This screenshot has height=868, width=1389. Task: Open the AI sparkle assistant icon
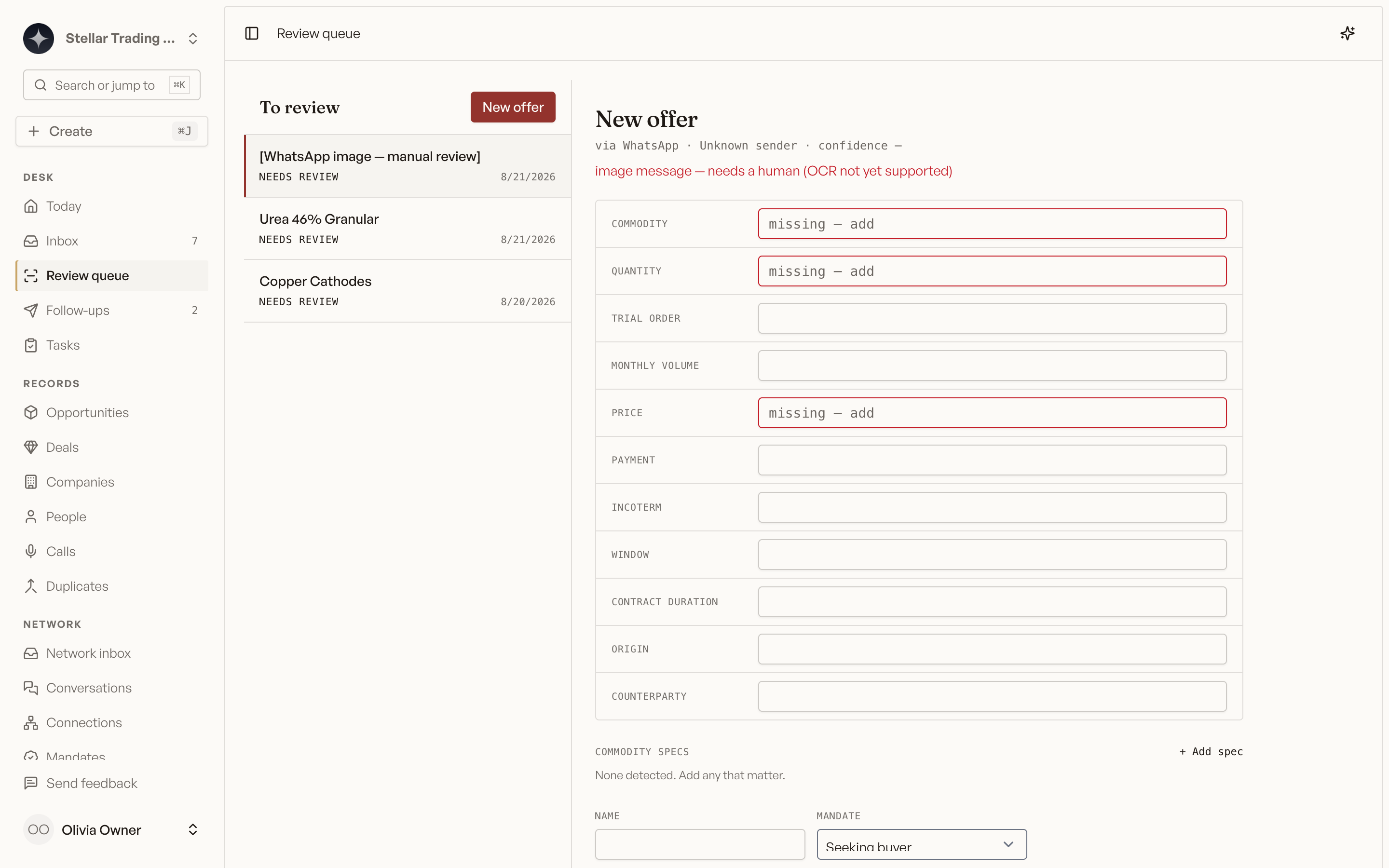tap(1347, 33)
